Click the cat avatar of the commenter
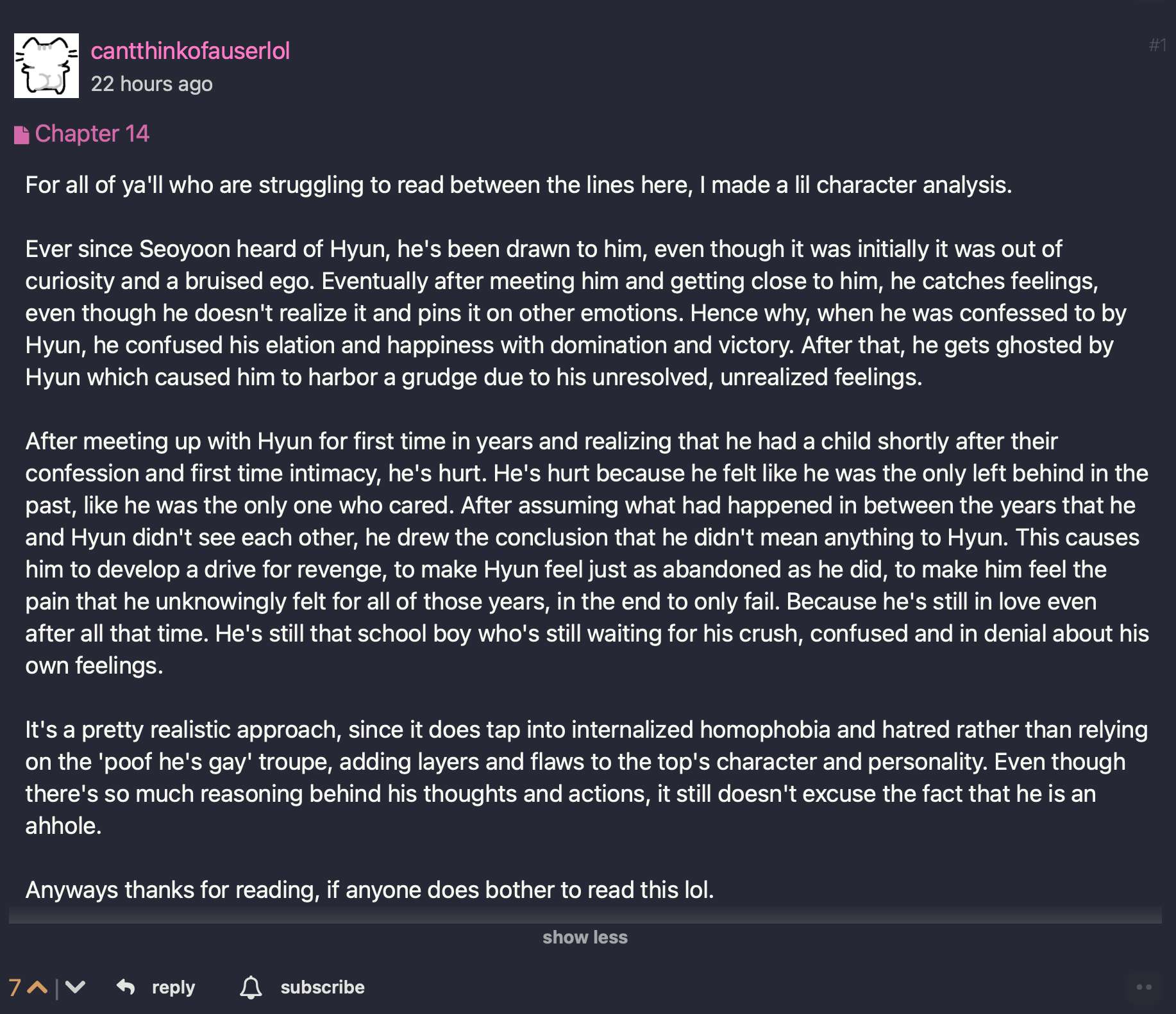Screen dimensions: 1176x1014 pos(46,65)
